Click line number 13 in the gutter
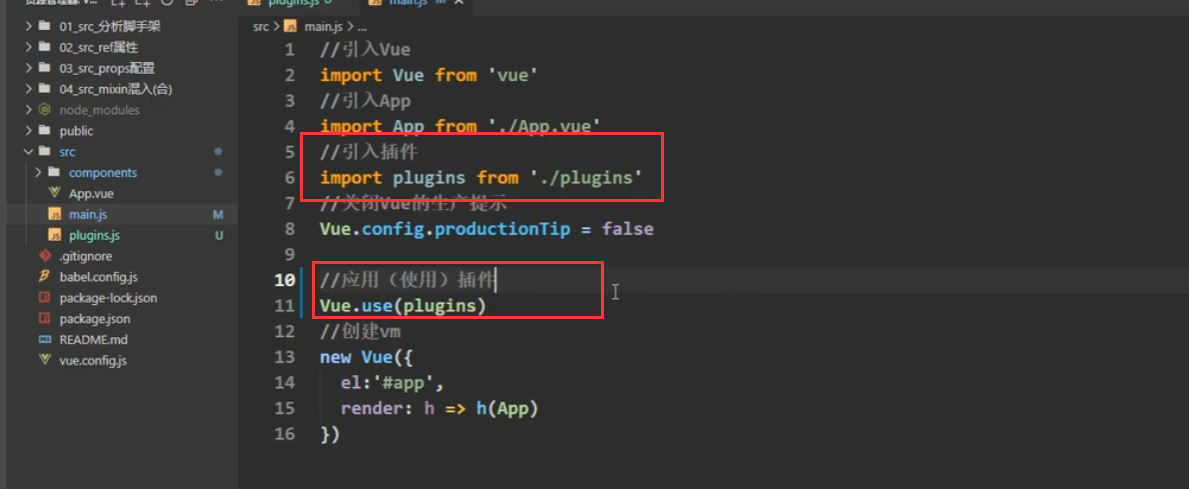Viewport: 1189px width, 489px height. [x=284, y=357]
